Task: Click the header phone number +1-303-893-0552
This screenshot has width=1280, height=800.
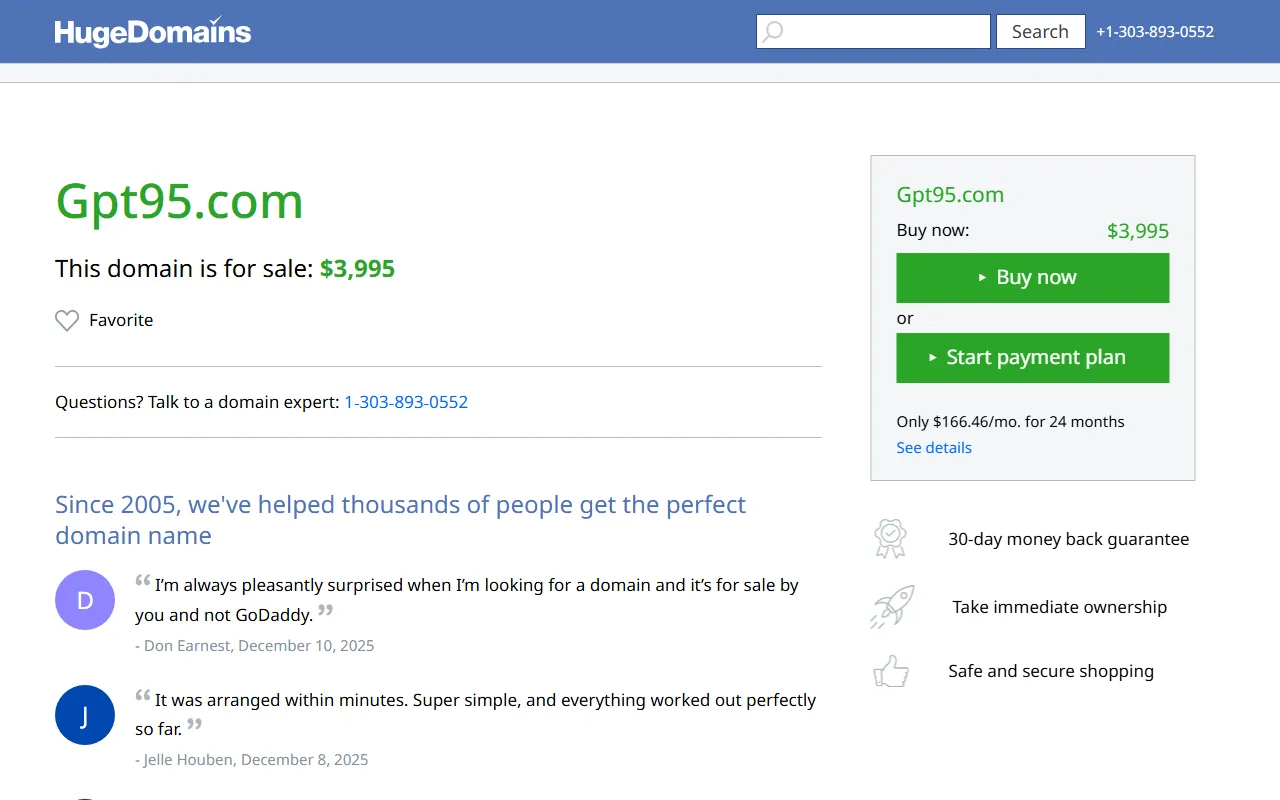Action: pyautogui.click(x=1154, y=32)
